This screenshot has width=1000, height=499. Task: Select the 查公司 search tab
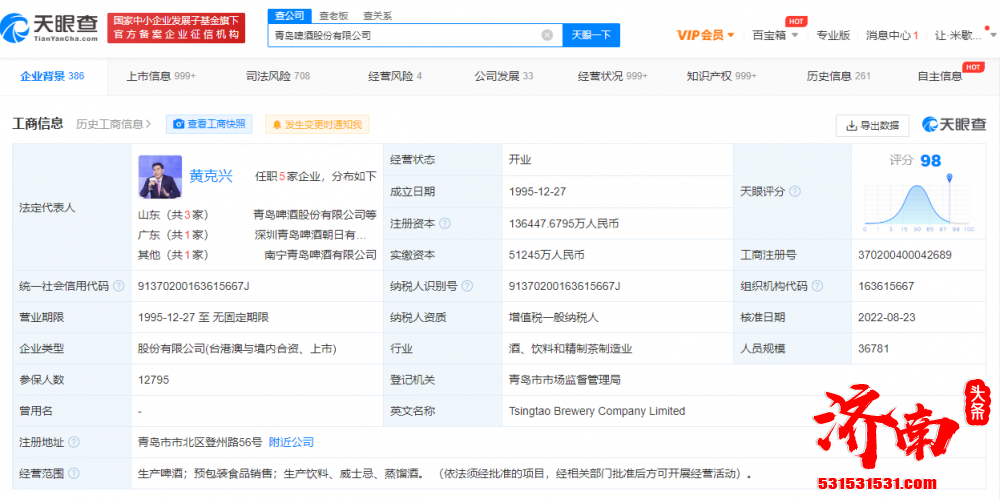click(x=290, y=15)
